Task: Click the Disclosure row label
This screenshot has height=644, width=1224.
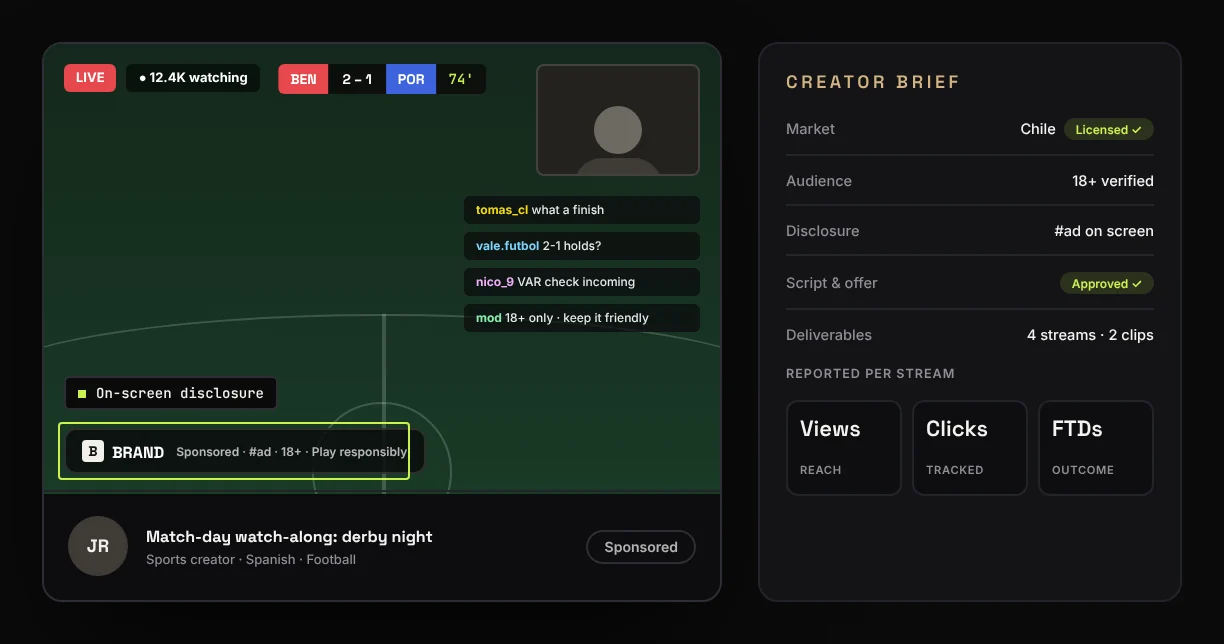Action: [x=822, y=231]
